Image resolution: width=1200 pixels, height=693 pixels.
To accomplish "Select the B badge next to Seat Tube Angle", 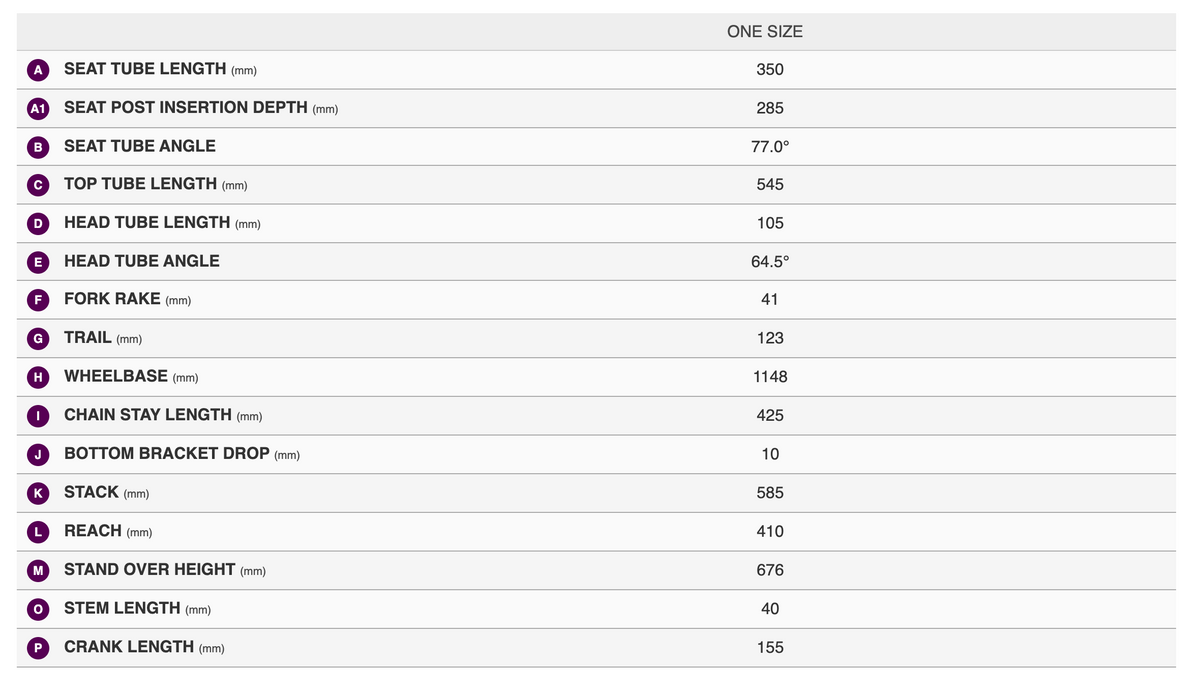I will 38,147.
